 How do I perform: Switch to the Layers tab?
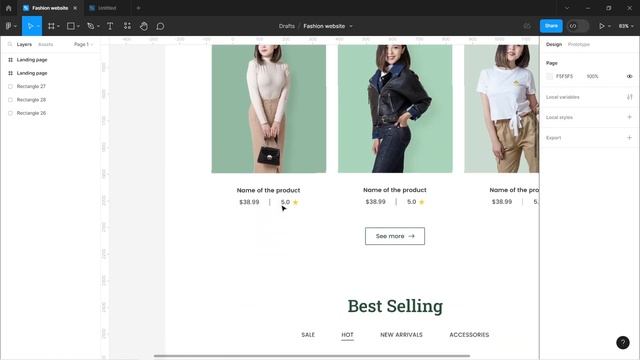(24, 44)
